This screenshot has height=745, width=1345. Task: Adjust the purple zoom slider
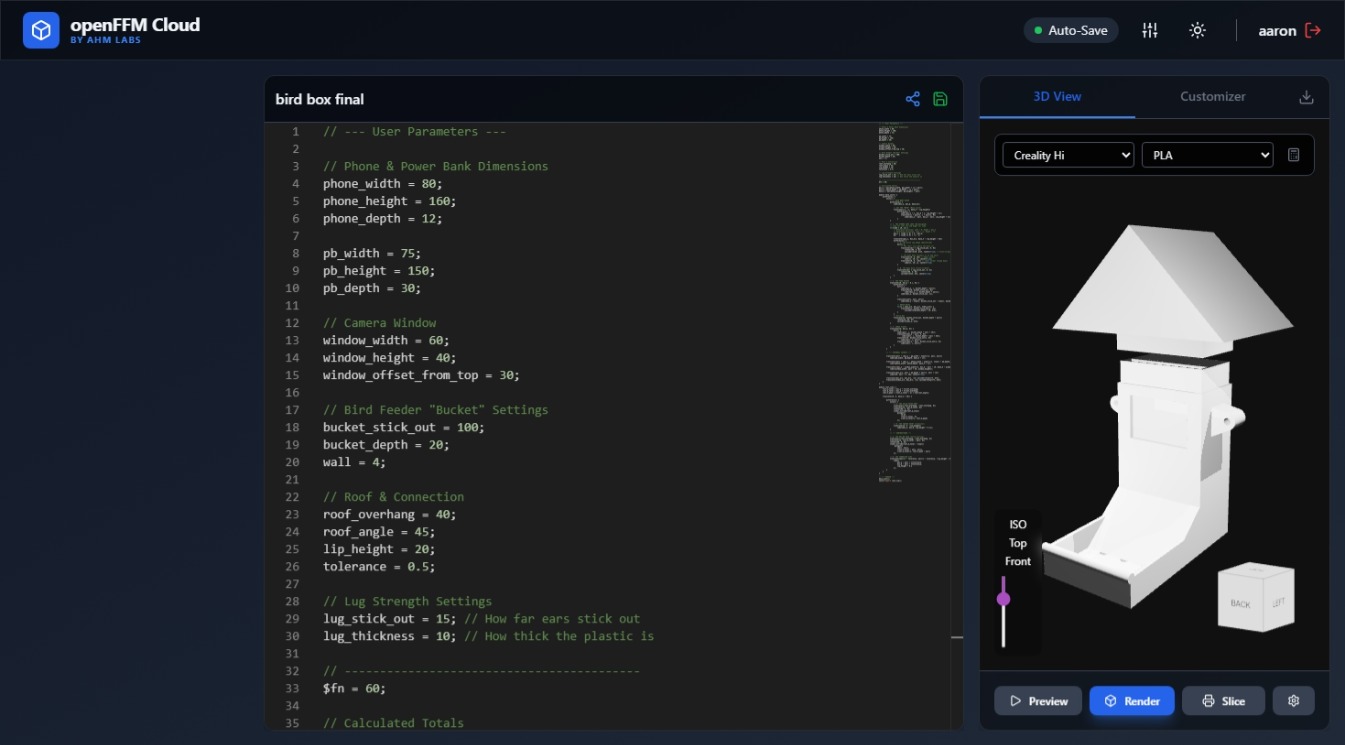pos(1004,597)
